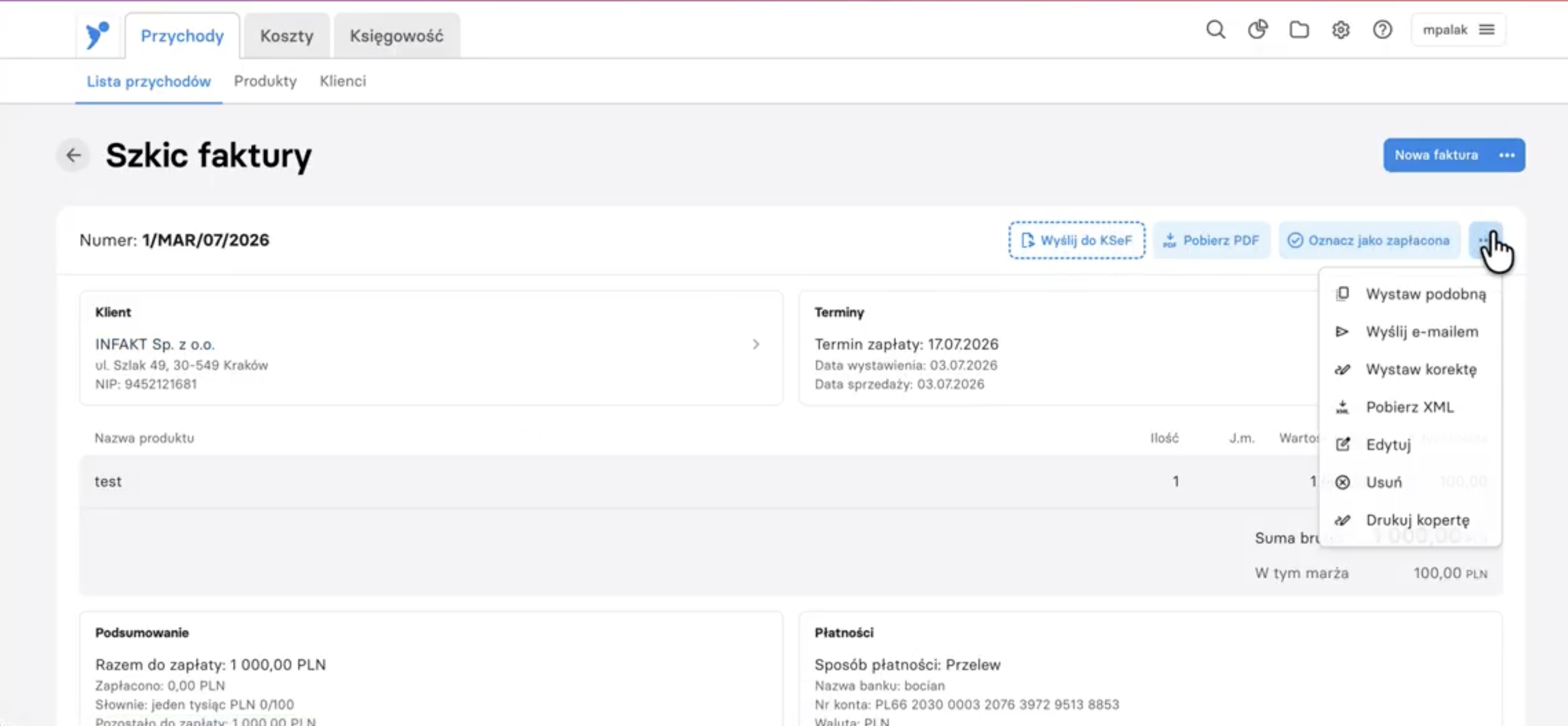Click the Wyślij do KSeF button

coord(1076,241)
